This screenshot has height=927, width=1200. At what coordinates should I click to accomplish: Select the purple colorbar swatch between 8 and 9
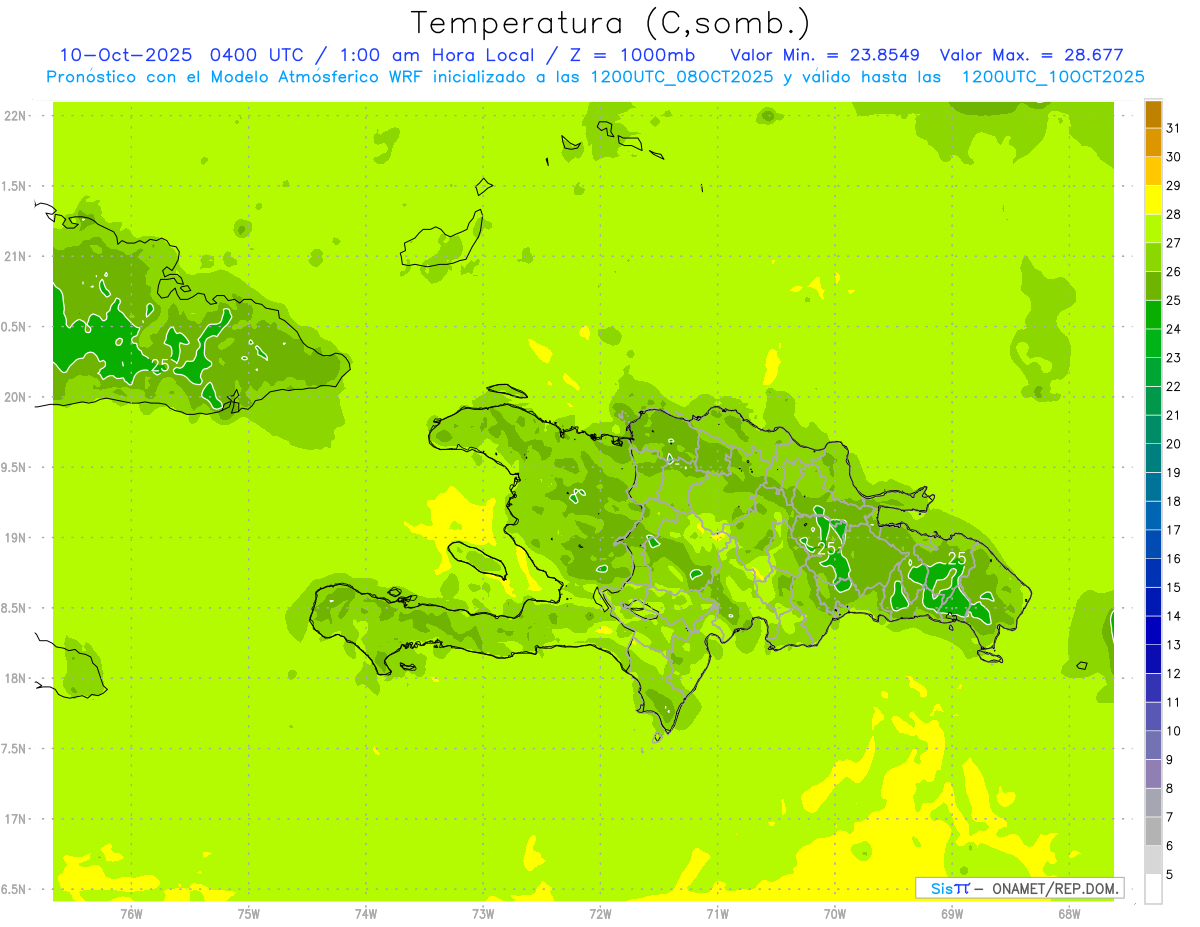click(x=1153, y=774)
